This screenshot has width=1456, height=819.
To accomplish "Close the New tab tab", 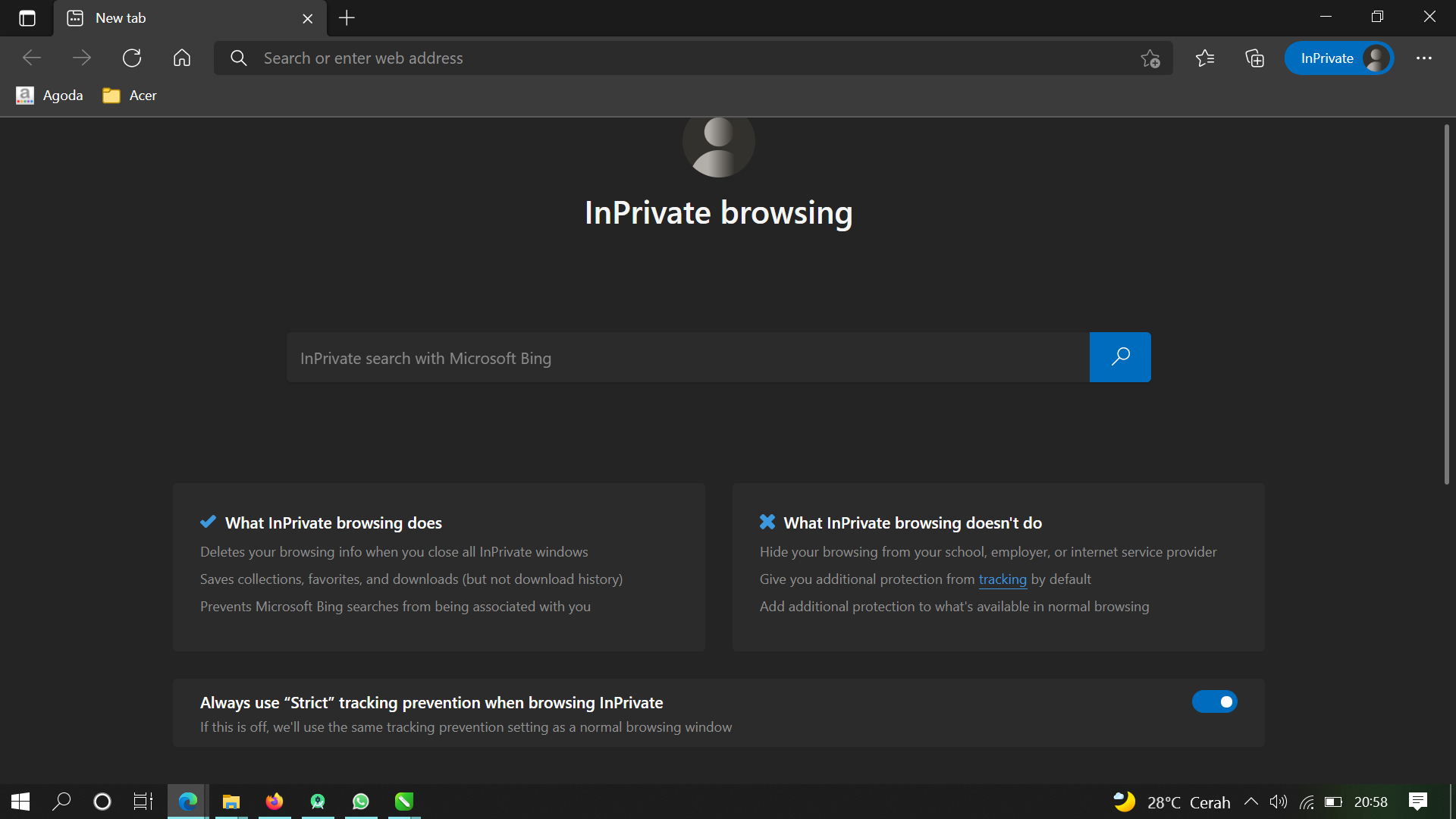I will [x=307, y=18].
